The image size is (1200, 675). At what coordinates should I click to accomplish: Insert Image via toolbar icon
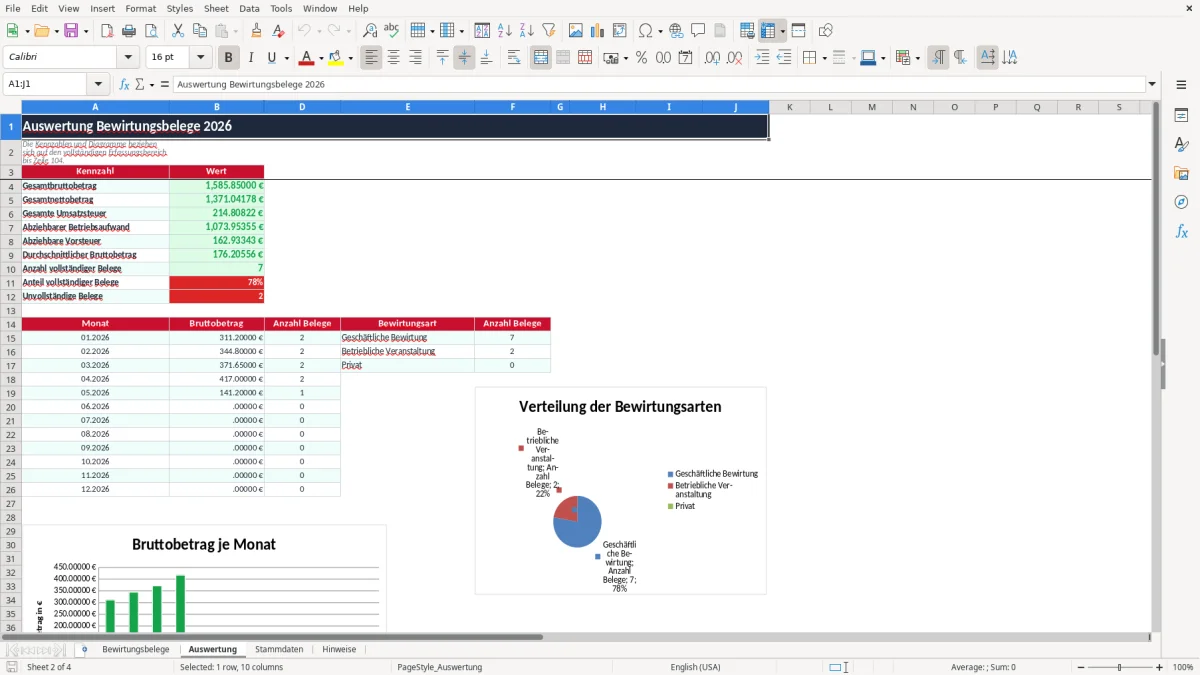point(576,31)
